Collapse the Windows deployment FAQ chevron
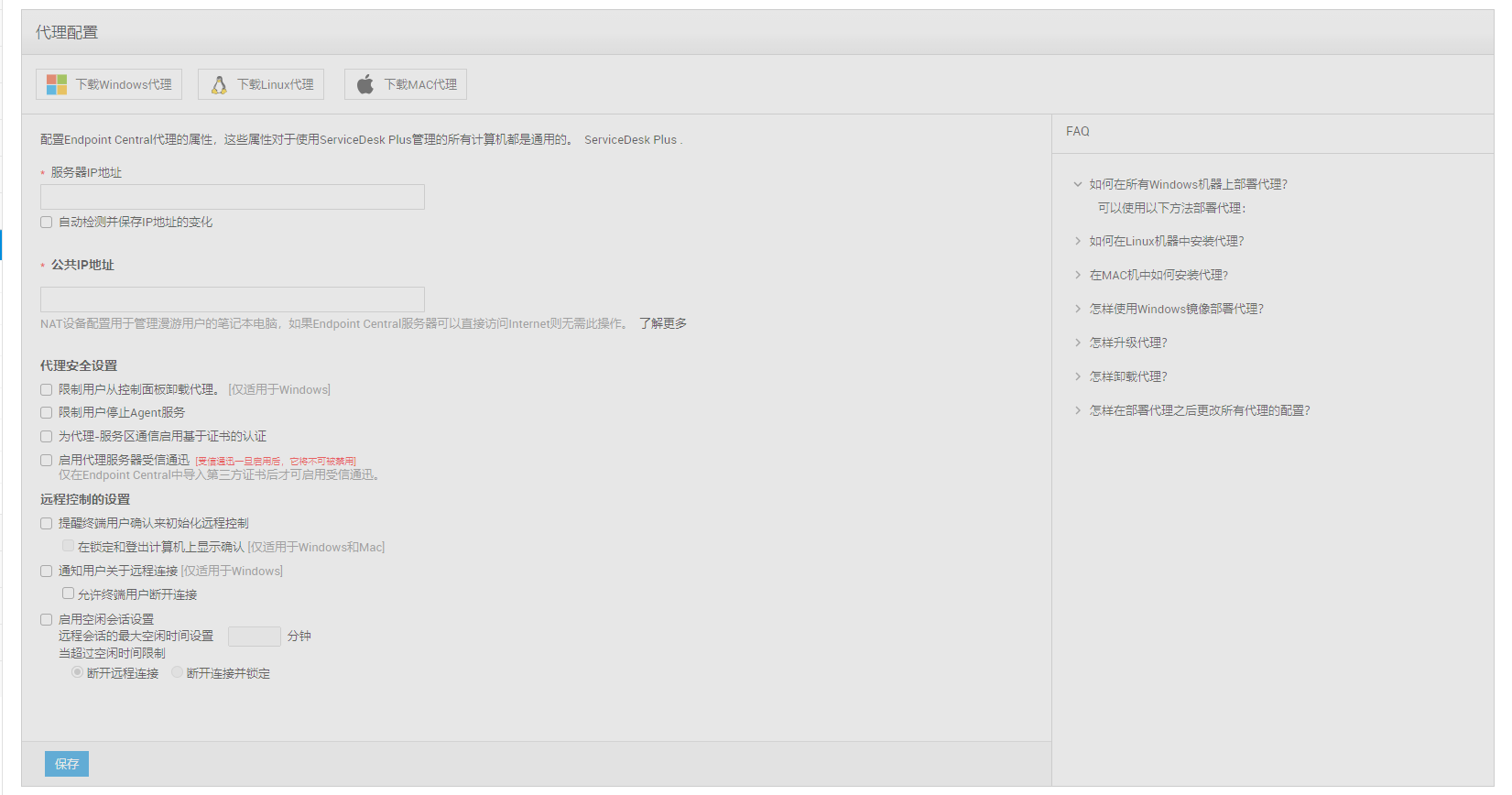The width and height of the screenshot is (1512, 795). 1078,184
